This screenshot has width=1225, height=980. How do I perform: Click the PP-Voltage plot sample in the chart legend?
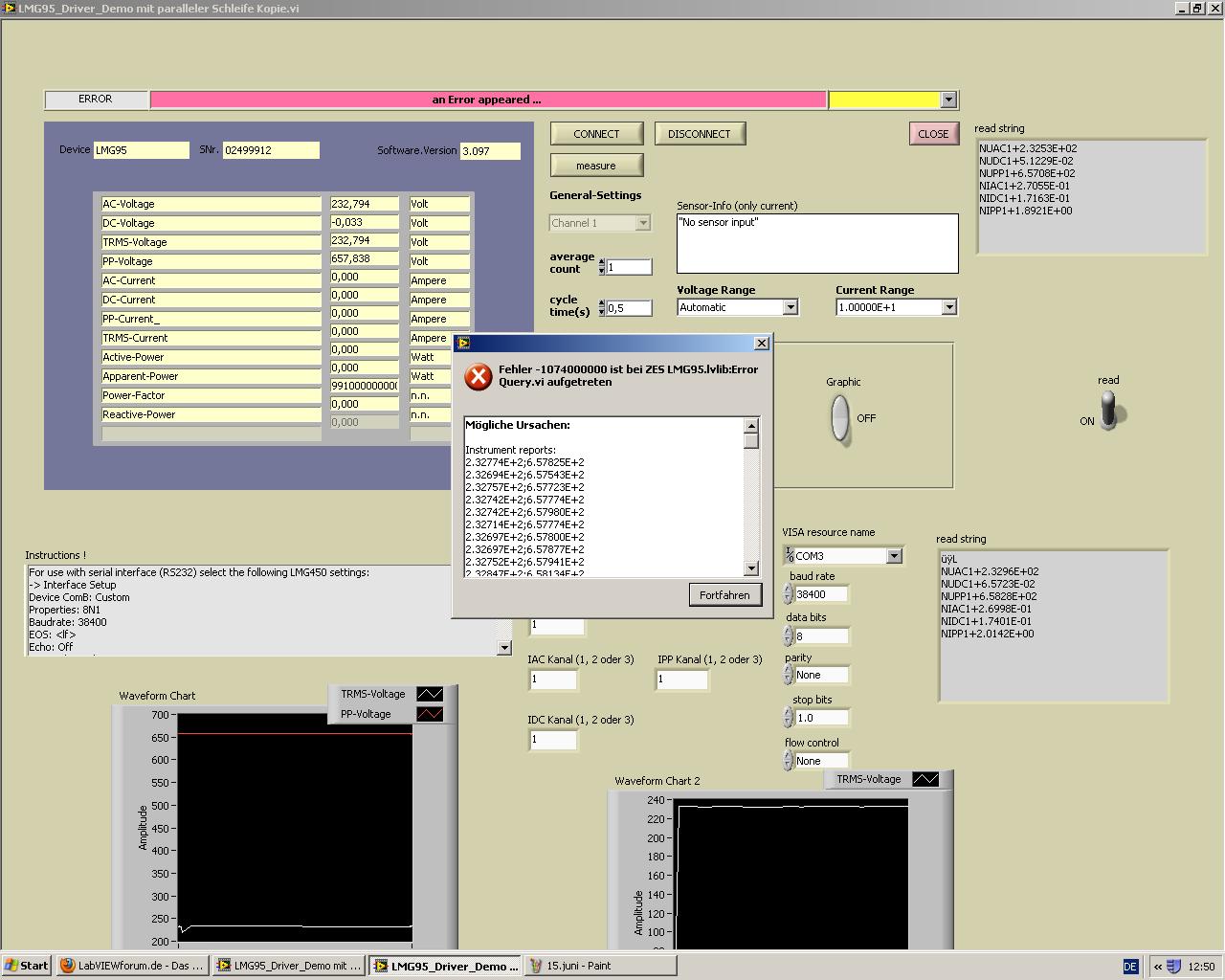click(x=430, y=714)
